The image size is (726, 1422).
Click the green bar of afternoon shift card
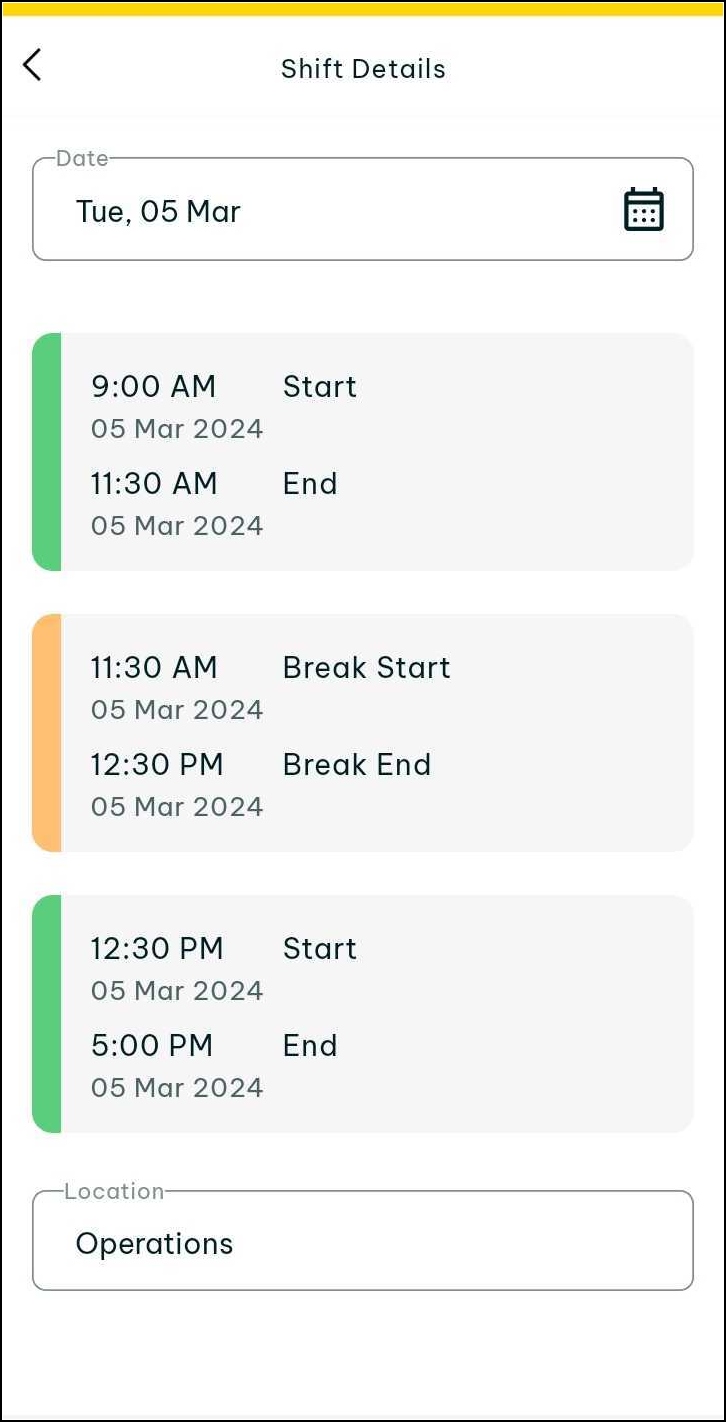47,1014
